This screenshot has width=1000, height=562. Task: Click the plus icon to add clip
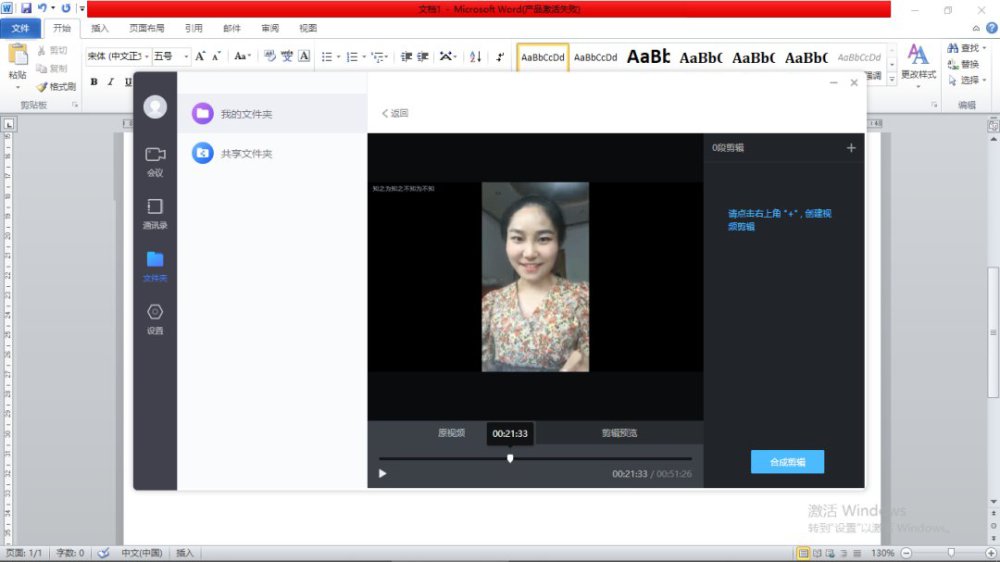coord(851,148)
